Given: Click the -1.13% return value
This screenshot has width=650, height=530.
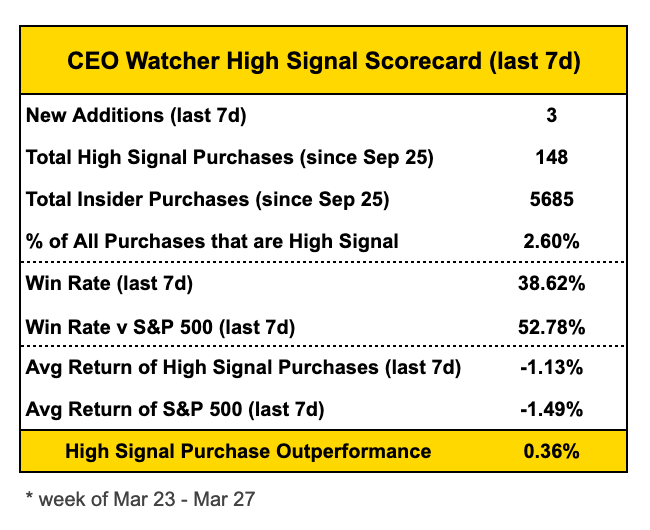Looking at the screenshot, I should pos(551,368).
